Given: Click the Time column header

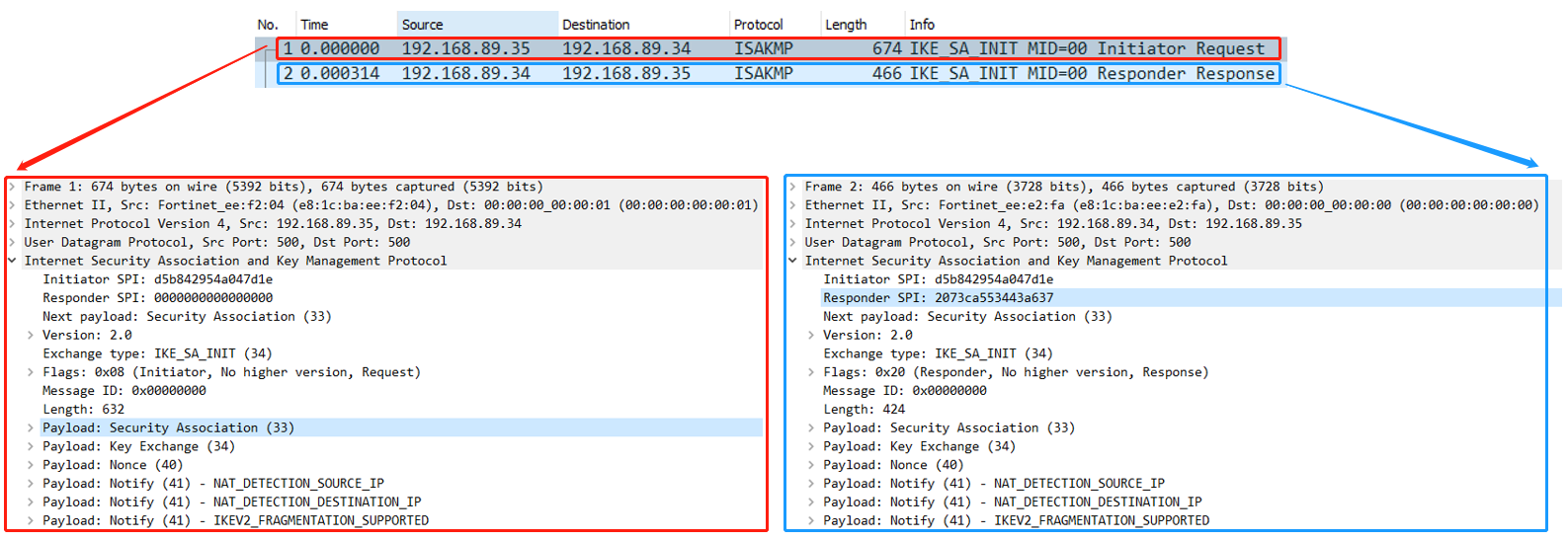Looking at the screenshot, I should (x=314, y=25).
